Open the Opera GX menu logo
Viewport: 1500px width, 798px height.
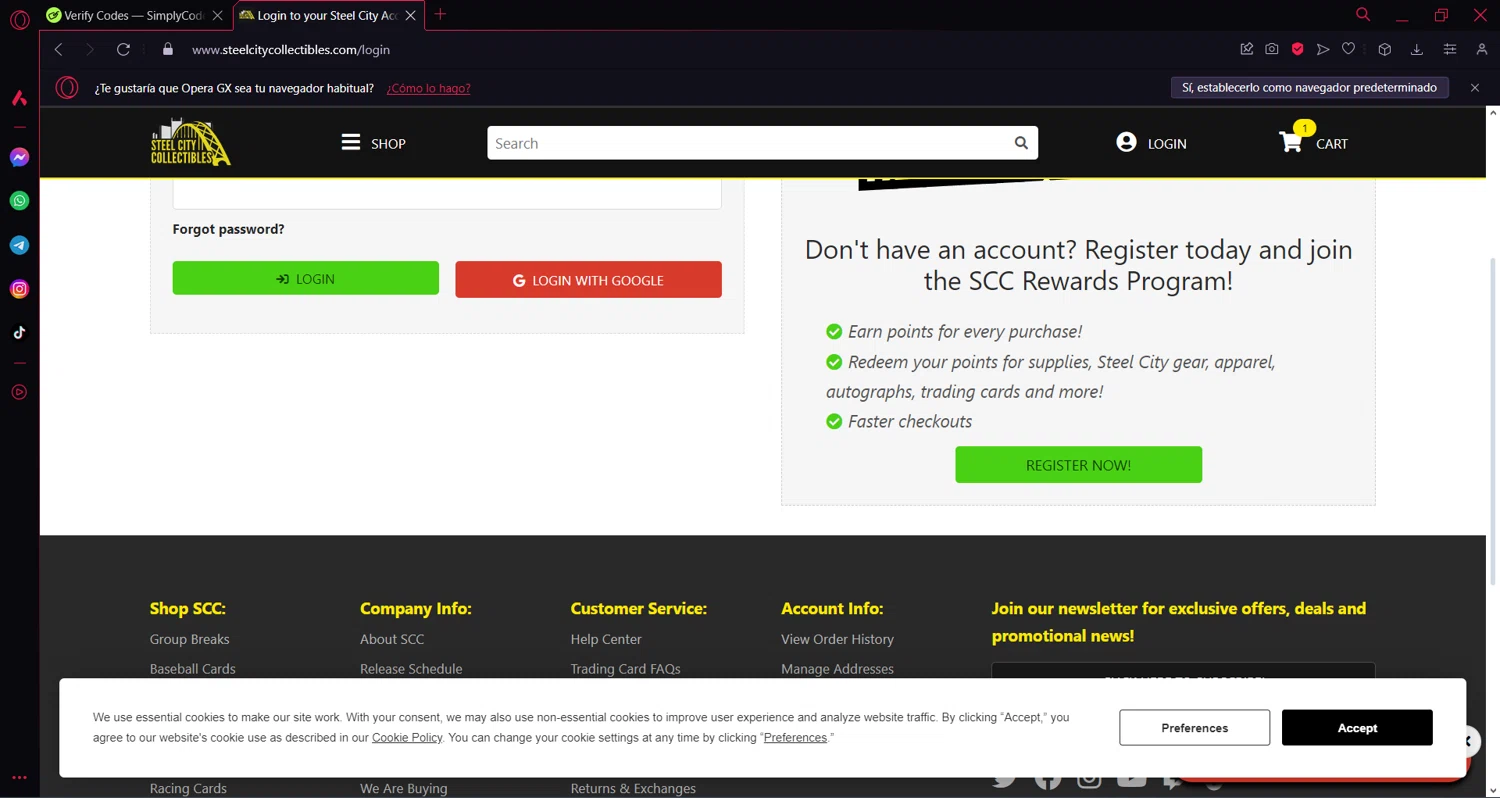click(19, 19)
